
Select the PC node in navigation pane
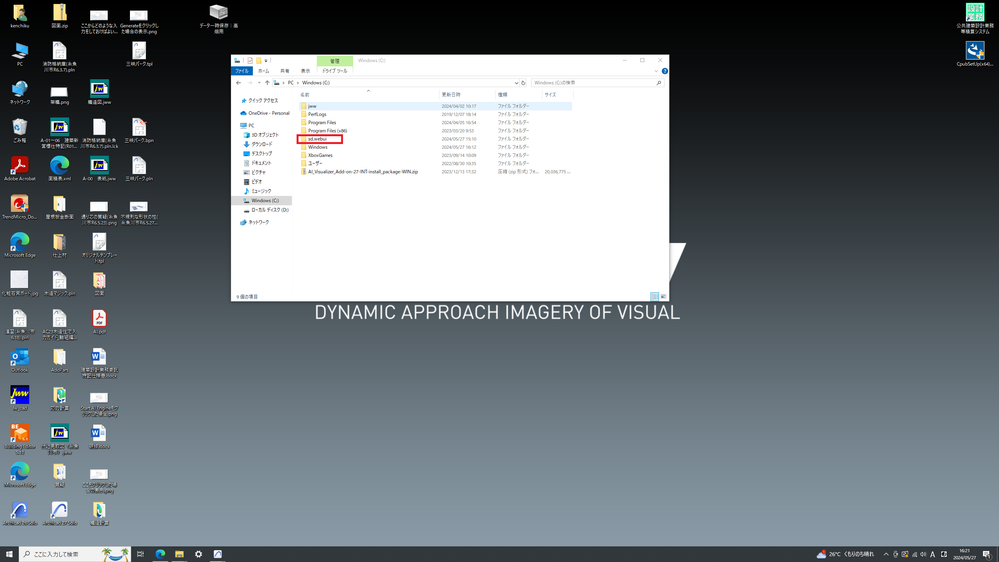251,126
